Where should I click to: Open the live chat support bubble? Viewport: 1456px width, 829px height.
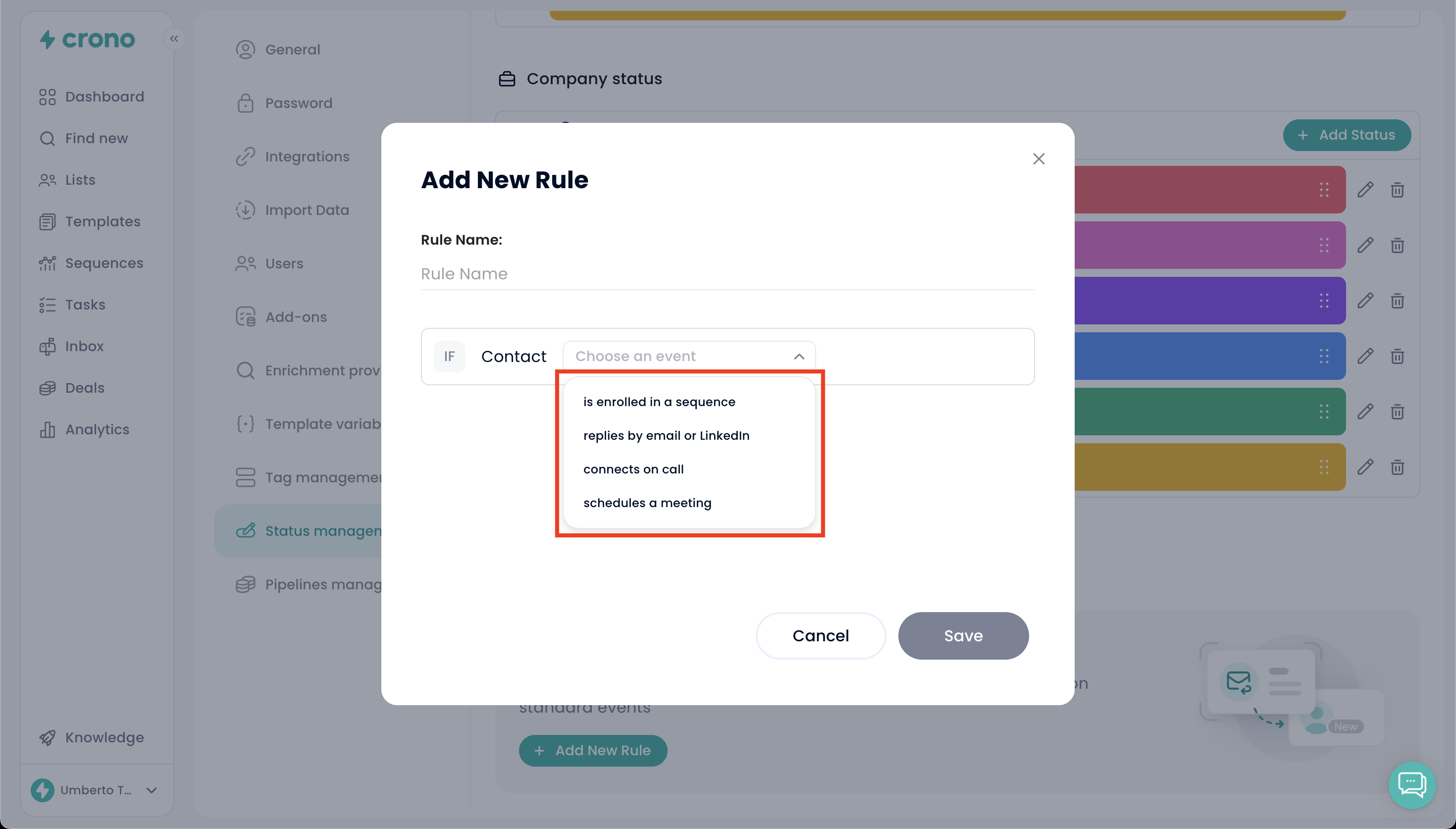1411,785
